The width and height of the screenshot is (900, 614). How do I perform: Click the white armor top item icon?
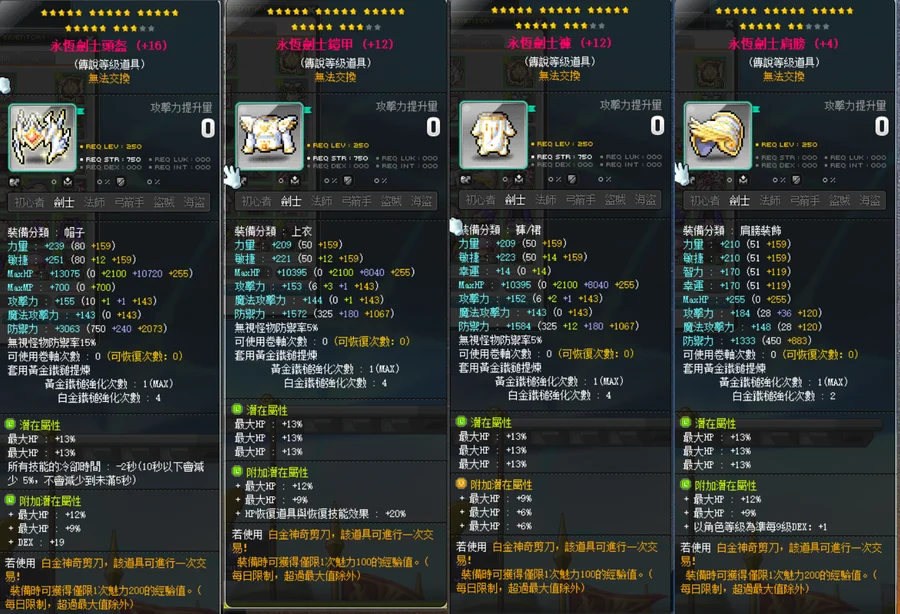coord(269,137)
